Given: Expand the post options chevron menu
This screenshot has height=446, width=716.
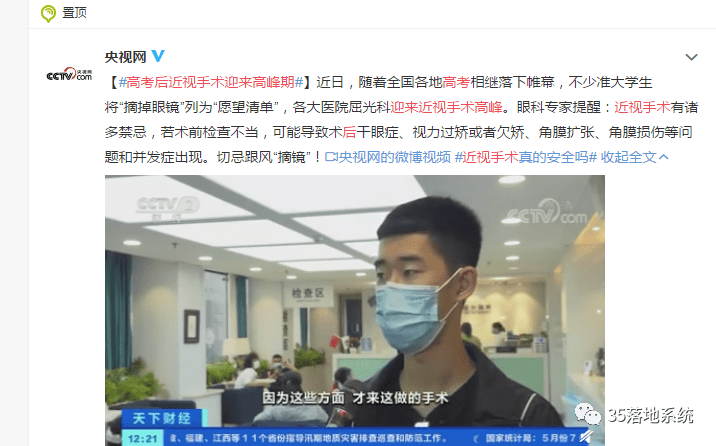Looking at the screenshot, I should (x=691, y=57).
